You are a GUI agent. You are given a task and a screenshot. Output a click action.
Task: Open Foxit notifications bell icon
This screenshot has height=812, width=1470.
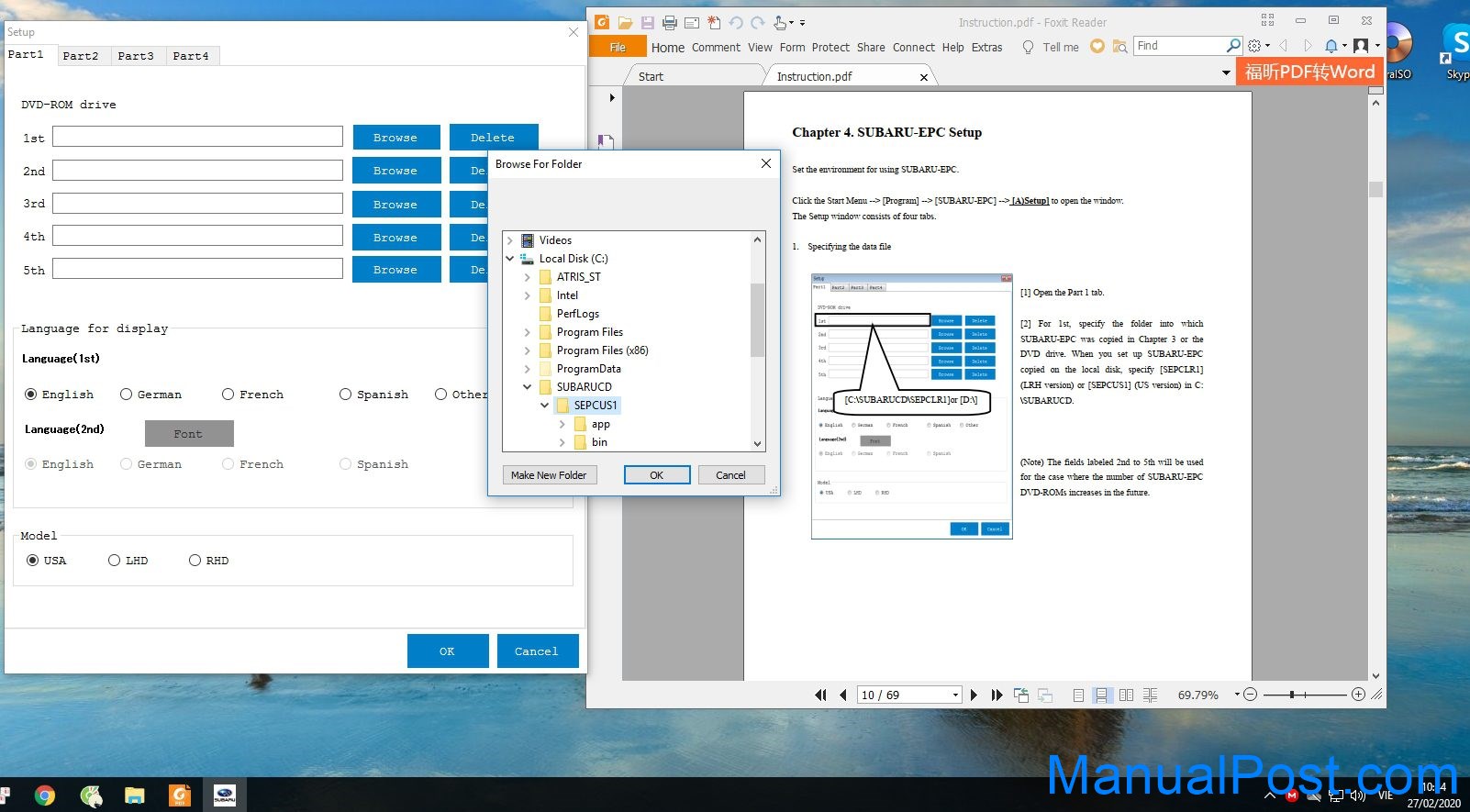(1331, 46)
